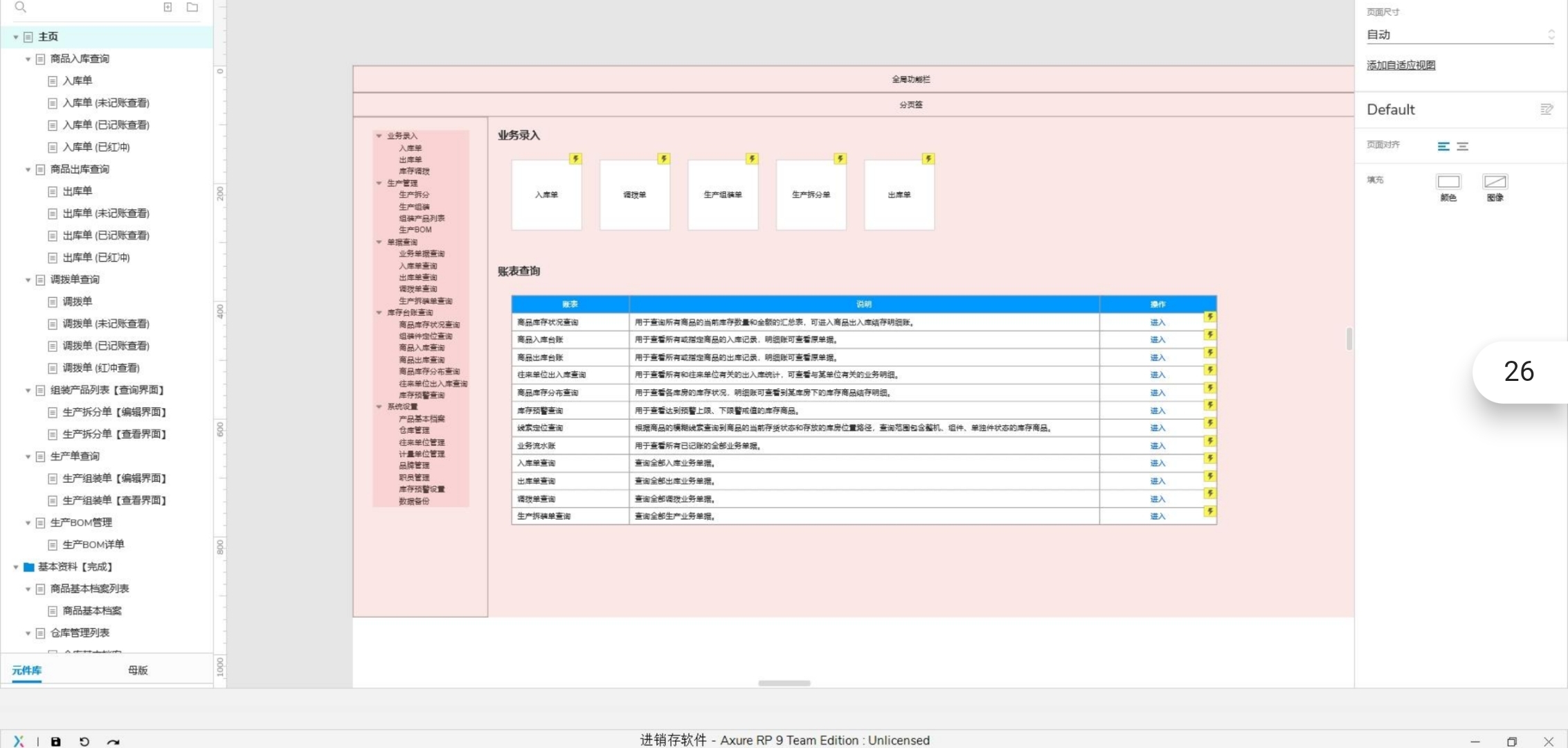Click the Default view label
This screenshot has height=748, width=1568.
tap(1391, 109)
